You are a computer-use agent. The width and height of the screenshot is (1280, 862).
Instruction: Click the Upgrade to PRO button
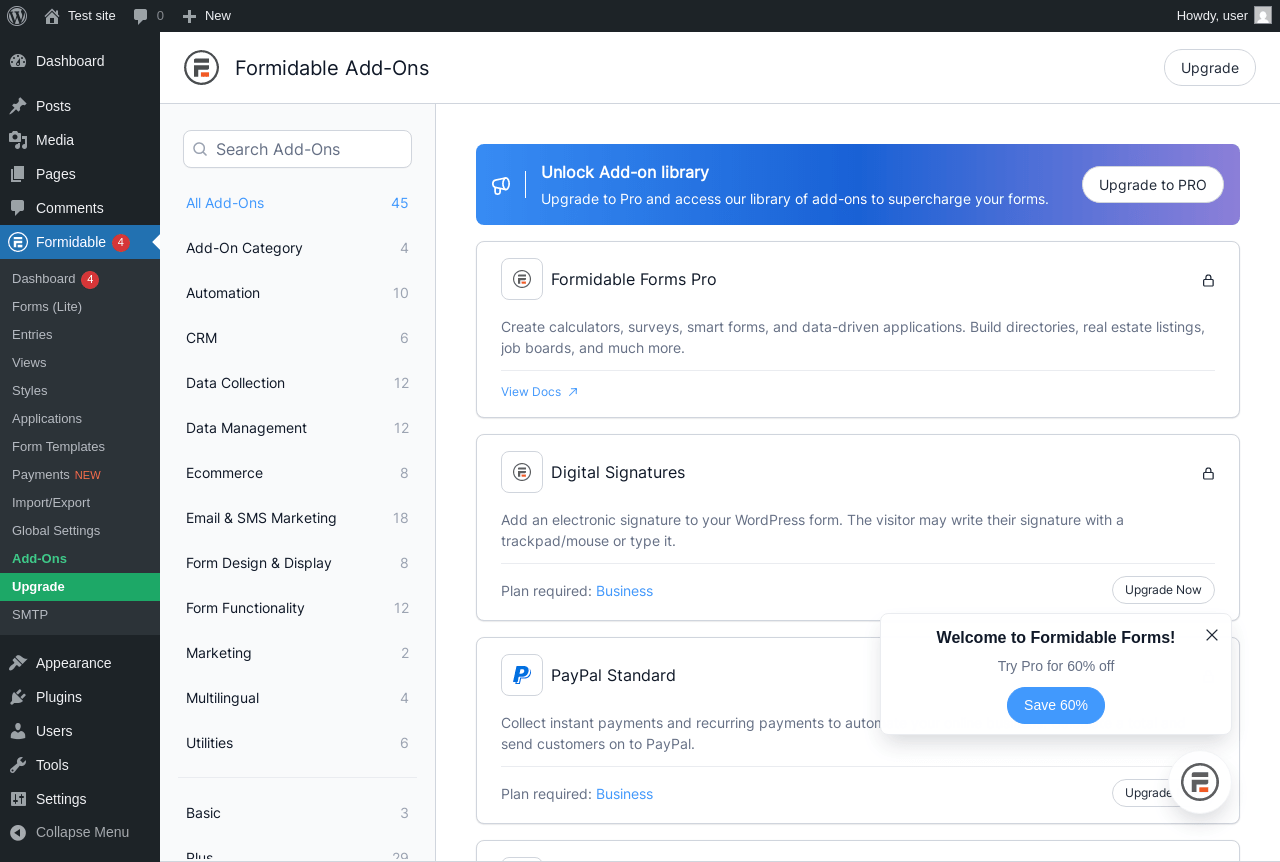pyautogui.click(x=1152, y=185)
